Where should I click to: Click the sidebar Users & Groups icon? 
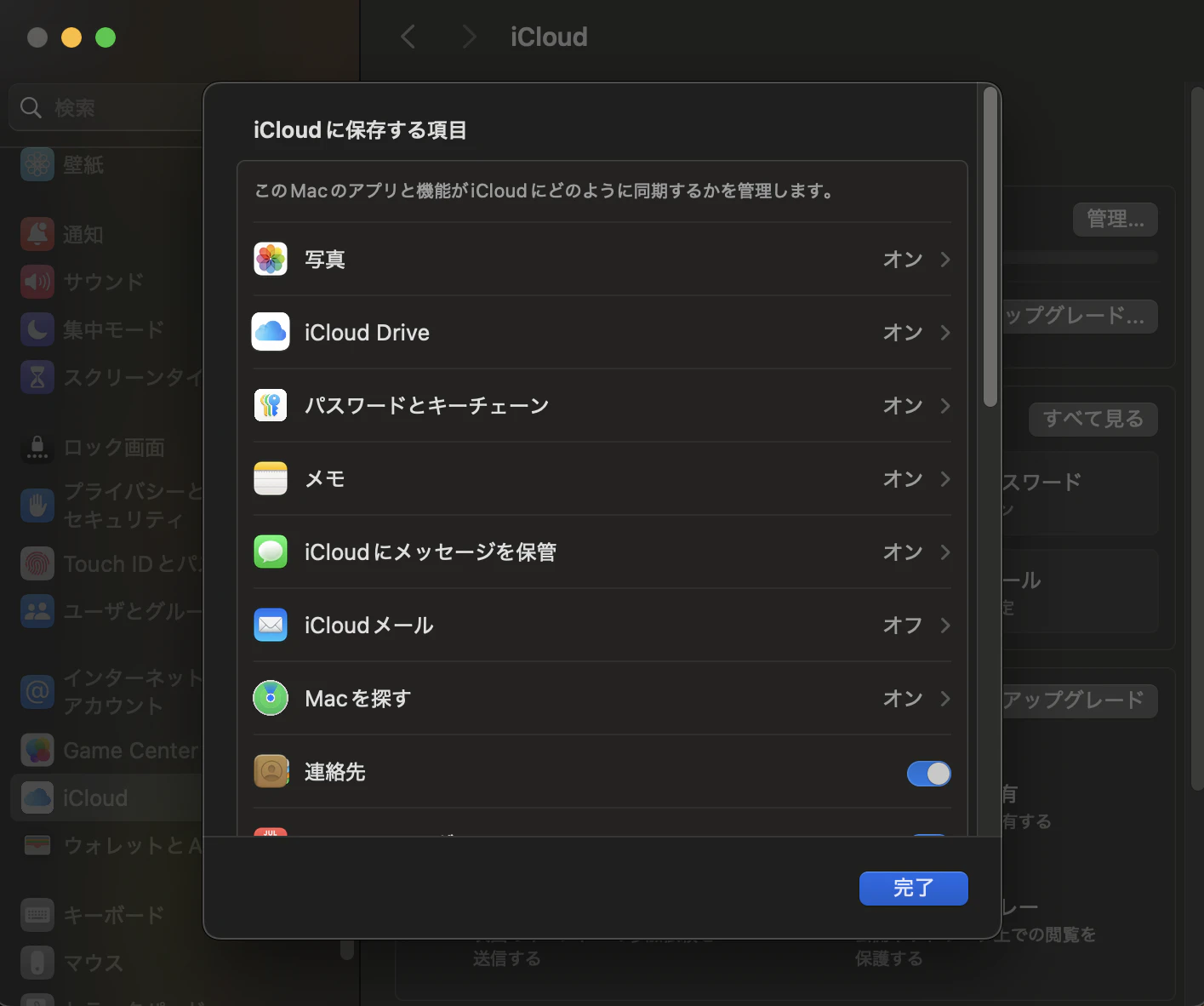click(37, 611)
